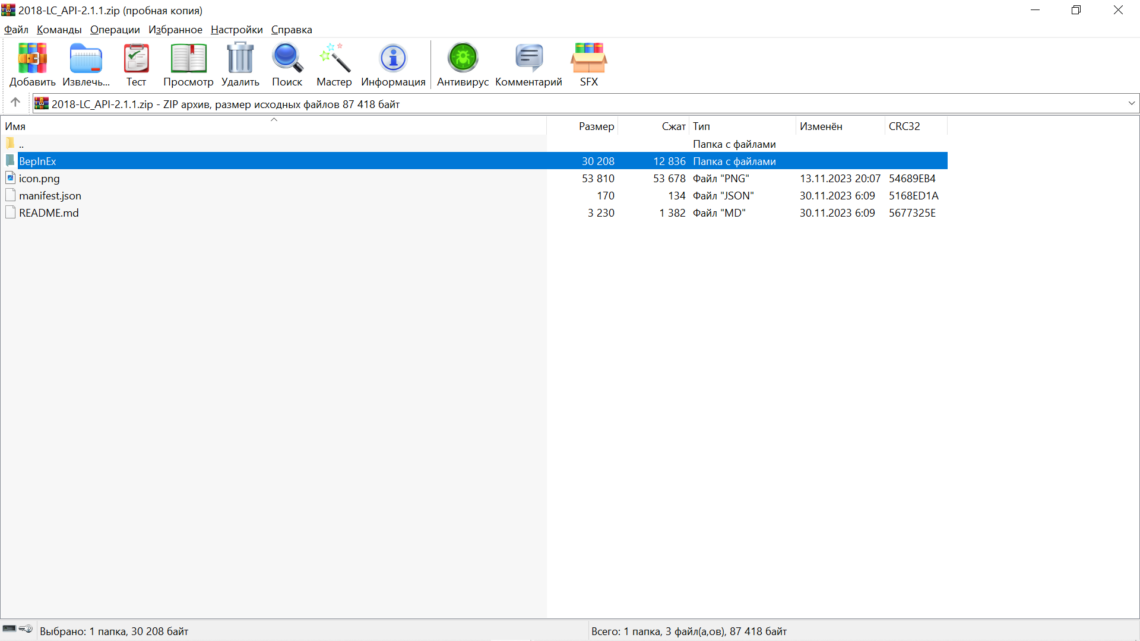Image resolution: width=1140 pixels, height=641 pixels.
Task: Open the Файл menu
Action: click(16, 30)
